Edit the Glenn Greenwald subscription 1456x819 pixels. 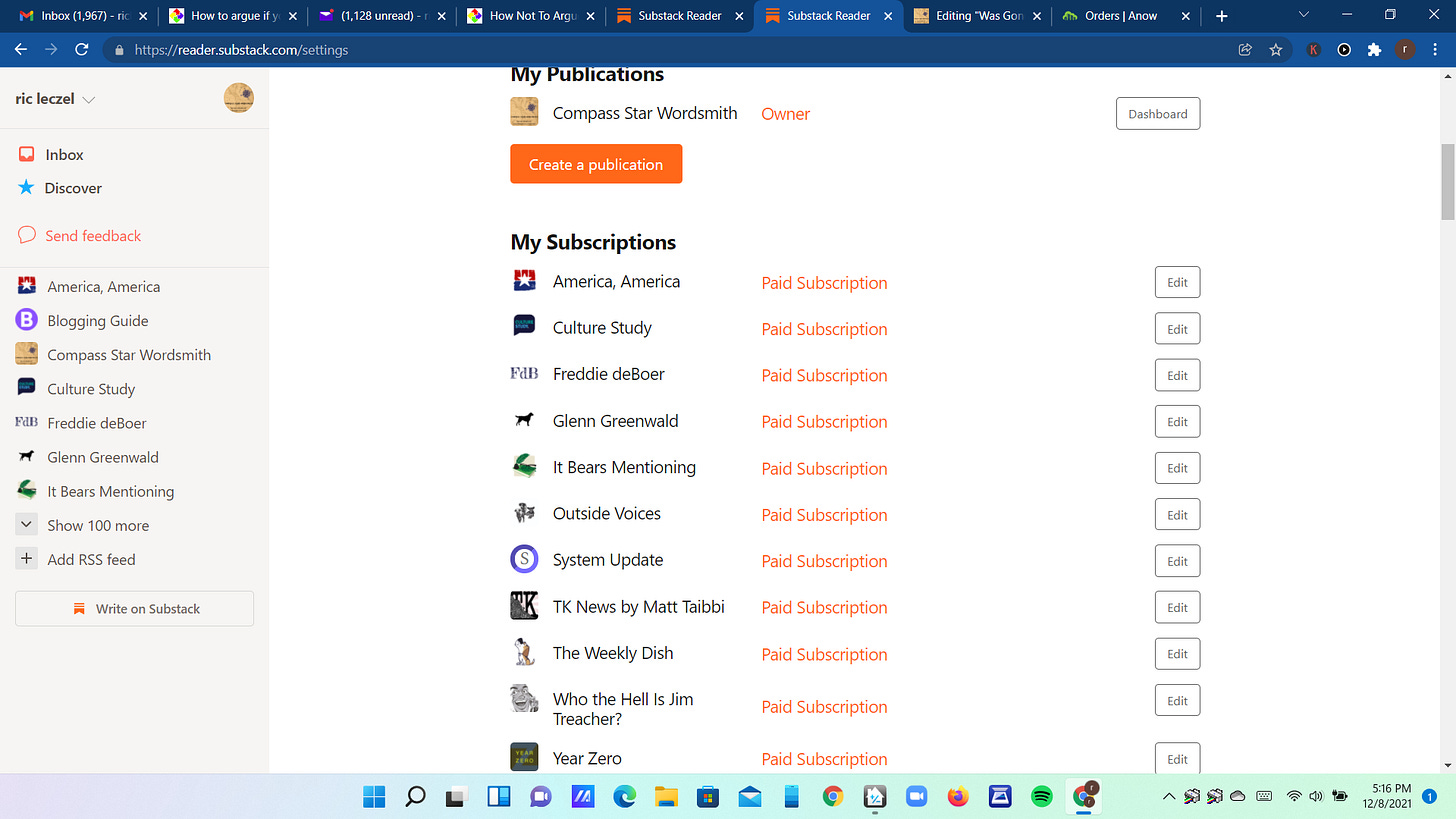[x=1177, y=421]
